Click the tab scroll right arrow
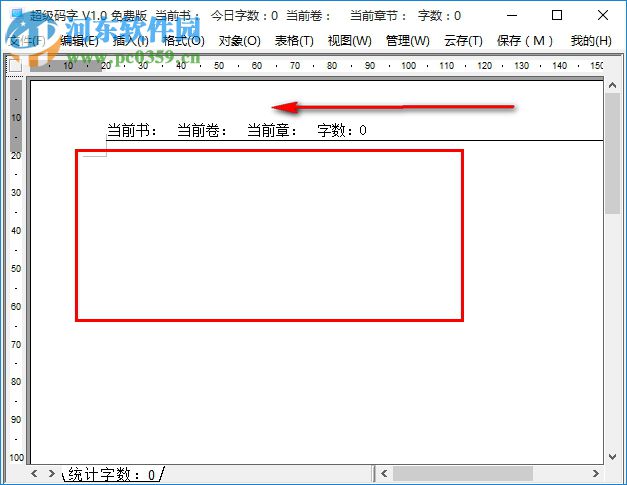 pos(51,474)
